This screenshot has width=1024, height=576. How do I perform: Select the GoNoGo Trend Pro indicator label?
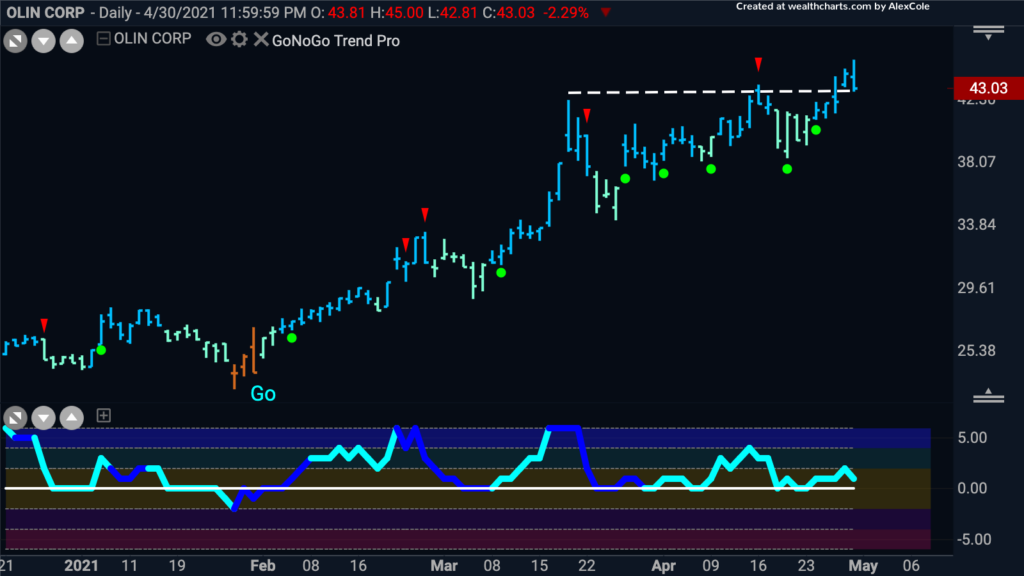click(336, 40)
